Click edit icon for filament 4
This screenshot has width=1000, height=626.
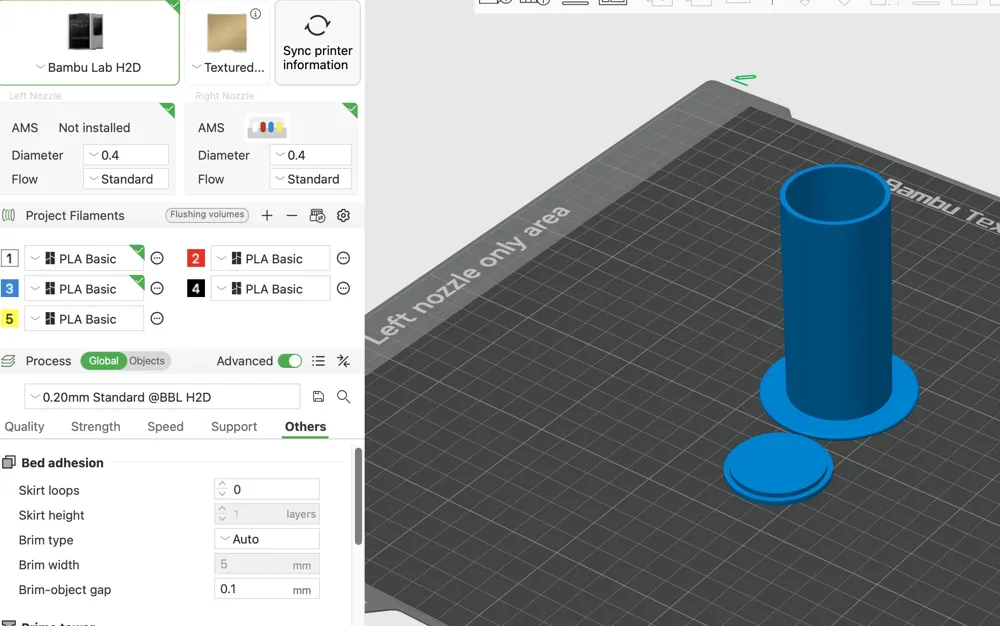click(343, 288)
